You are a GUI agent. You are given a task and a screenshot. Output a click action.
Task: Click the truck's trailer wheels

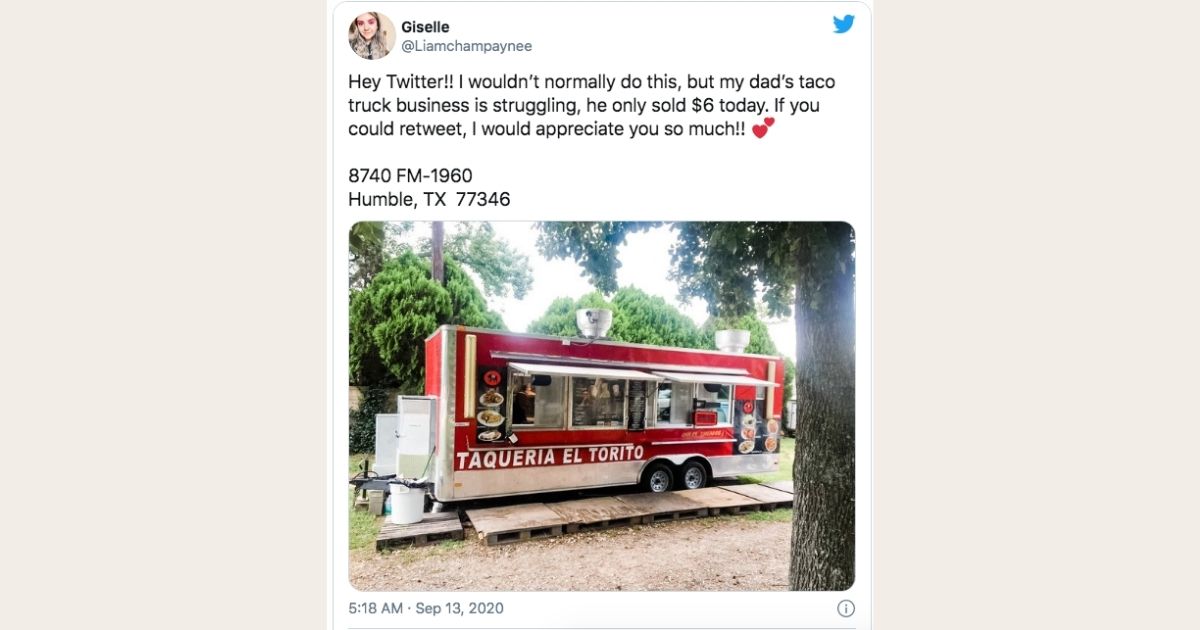676,477
